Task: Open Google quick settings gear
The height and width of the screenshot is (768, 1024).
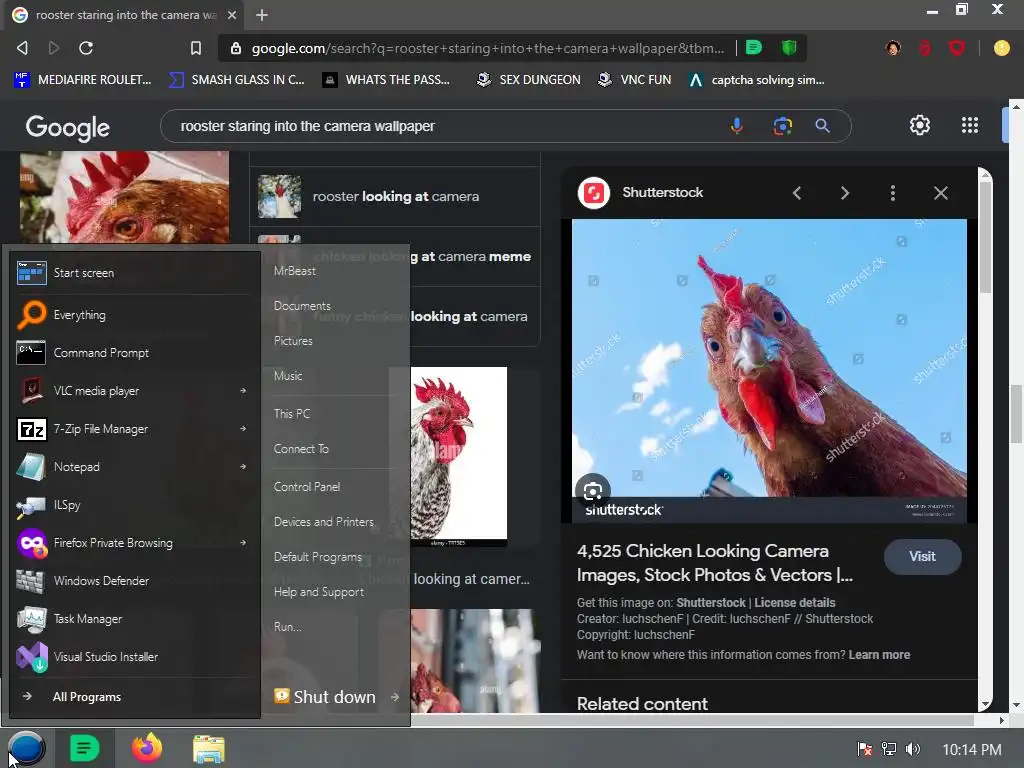Action: [x=920, y=125]
